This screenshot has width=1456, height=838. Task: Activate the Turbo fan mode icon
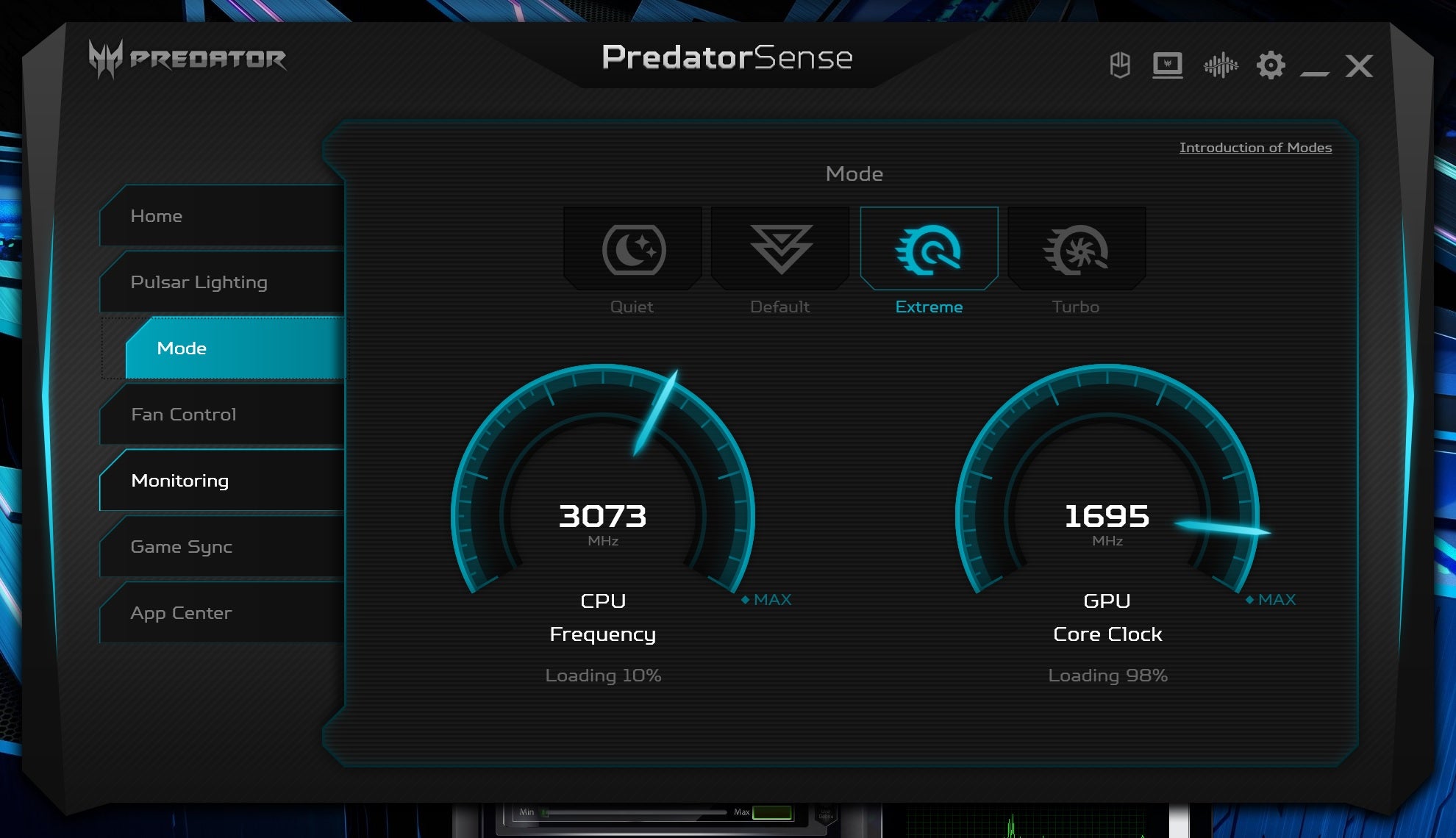1076,250
